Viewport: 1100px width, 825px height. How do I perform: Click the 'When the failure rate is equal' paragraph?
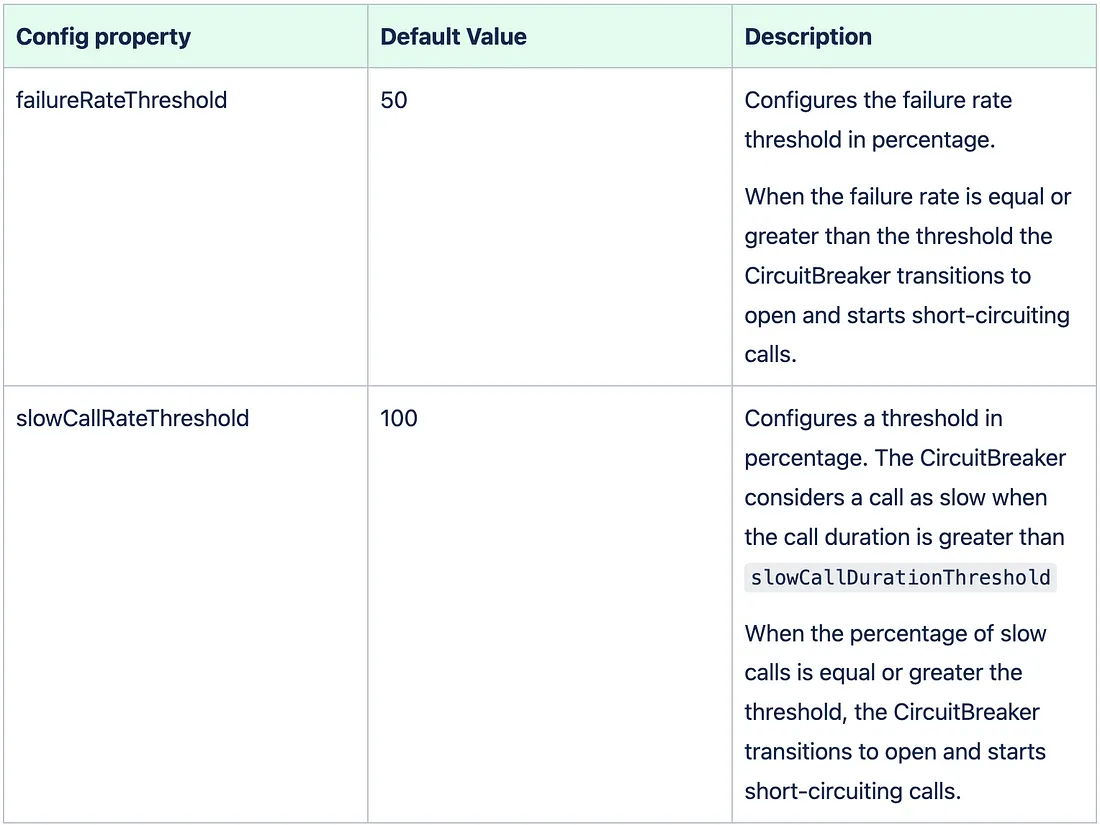(x=908, y=275)
